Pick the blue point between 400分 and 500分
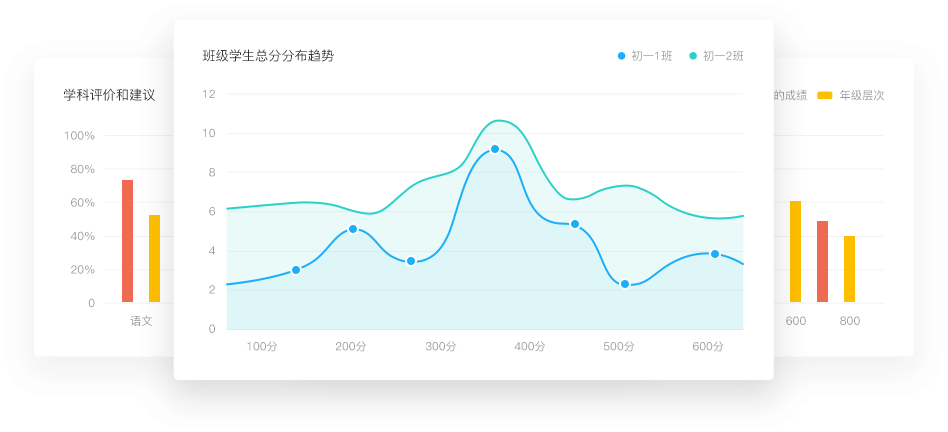This screenshot has height=432, width=948. click(575, 224)
